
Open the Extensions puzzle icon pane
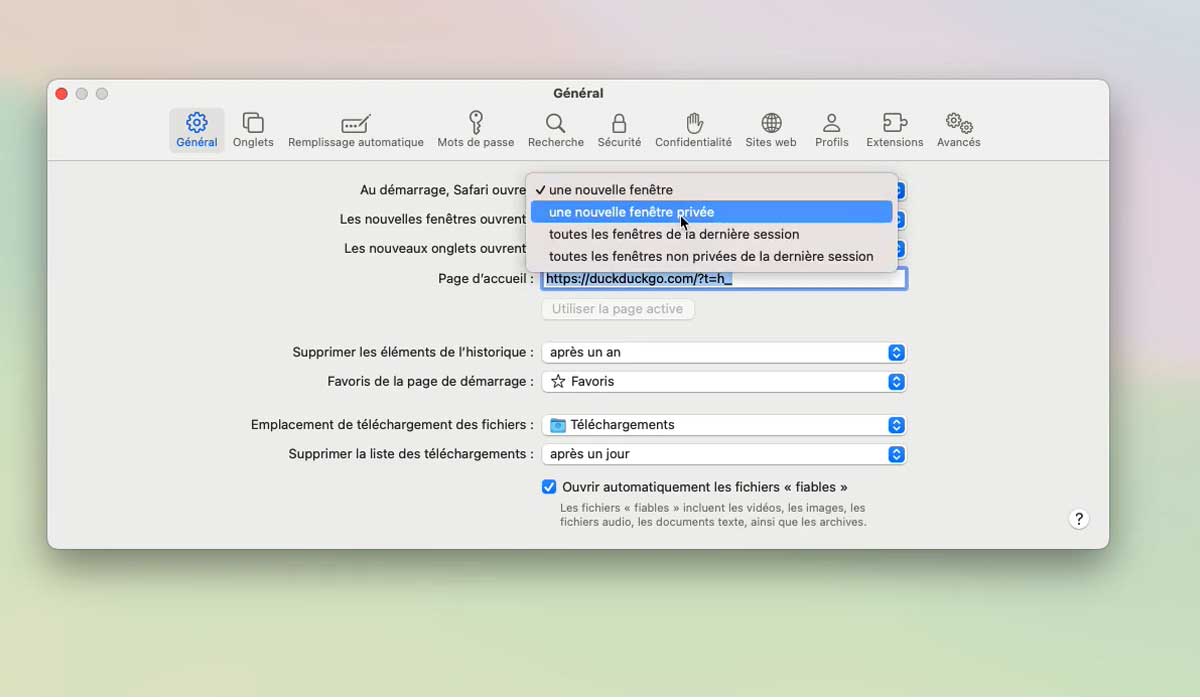(x=895, y=130)
